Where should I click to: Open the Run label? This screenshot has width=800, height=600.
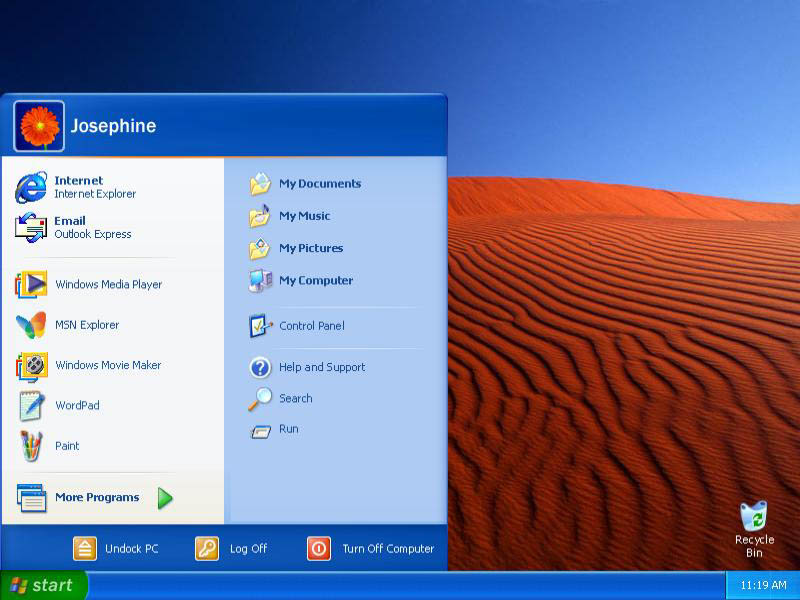[289, 429]
